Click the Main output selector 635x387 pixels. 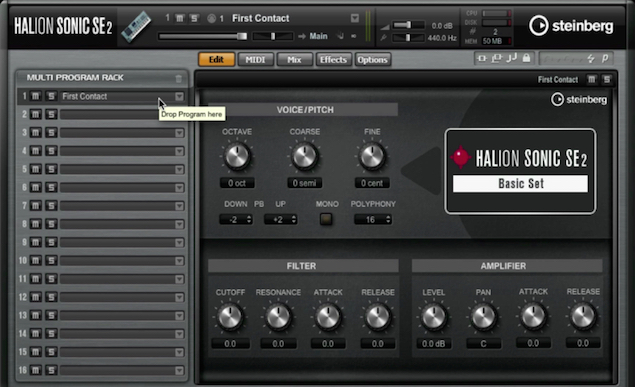(318, 36)
